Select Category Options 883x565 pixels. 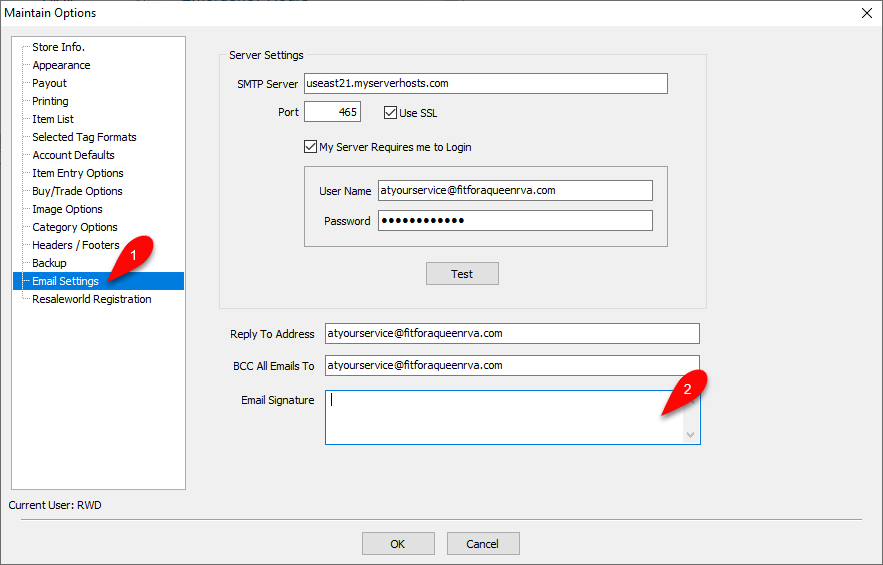point(74,228)
